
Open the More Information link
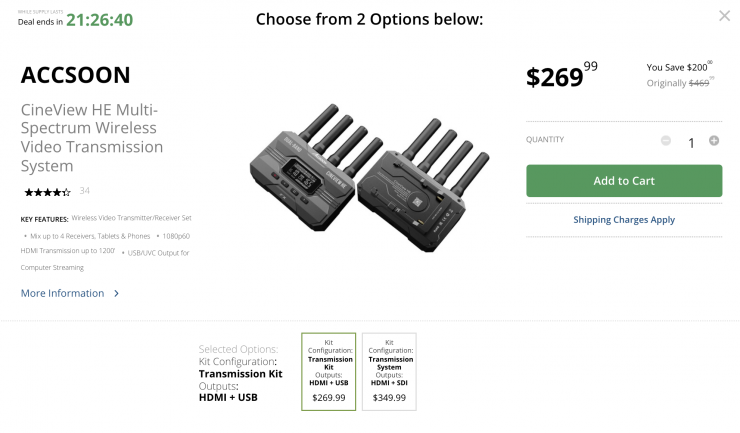coord(62,294)
